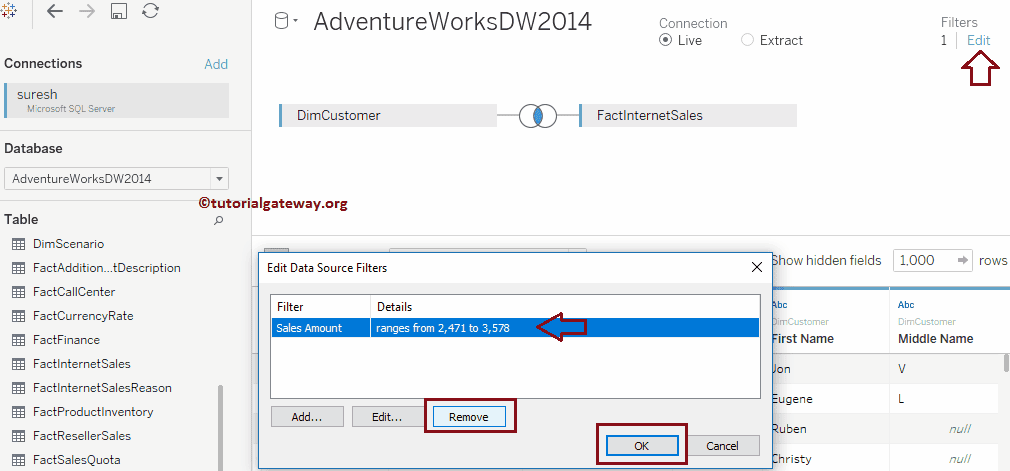
Task: Click Edit link under Filters
Action: tap(978, 40)
